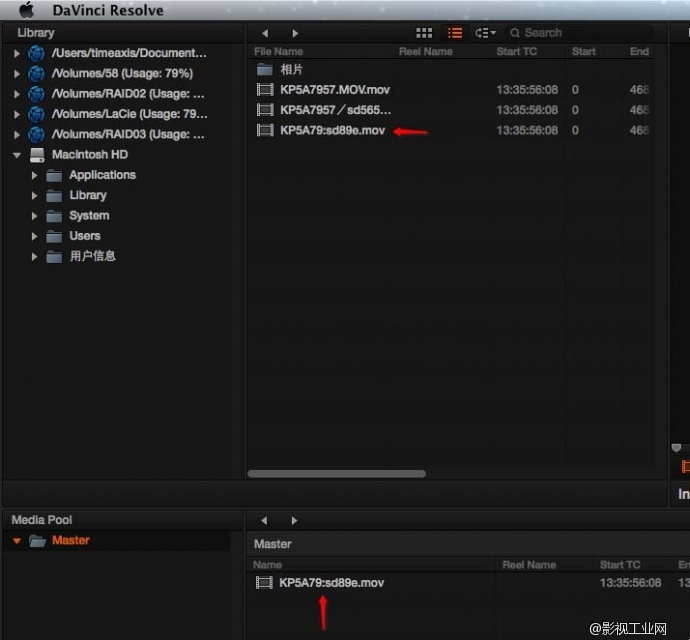690x640 pixels.
Task: Navigate back in Media Pool
Action: [x=265, y=521]
